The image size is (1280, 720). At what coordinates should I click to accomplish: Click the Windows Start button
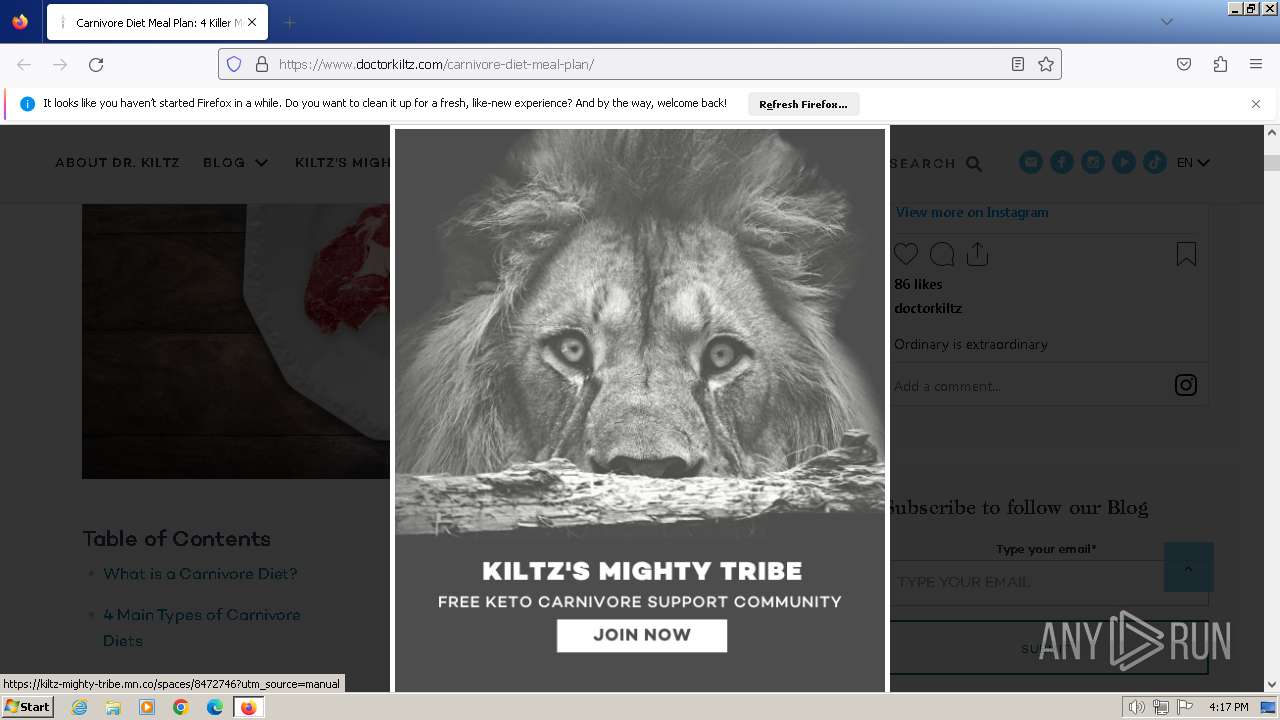pyautogui.click(x=27, y=707)
